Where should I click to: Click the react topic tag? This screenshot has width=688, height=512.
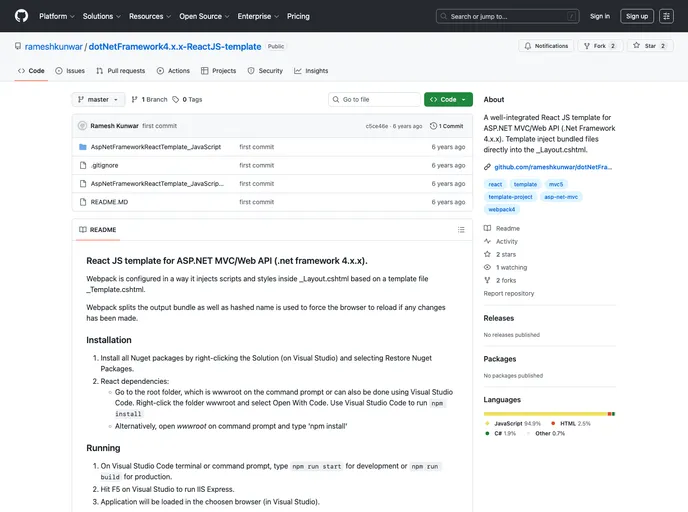(x=495, y=184)
